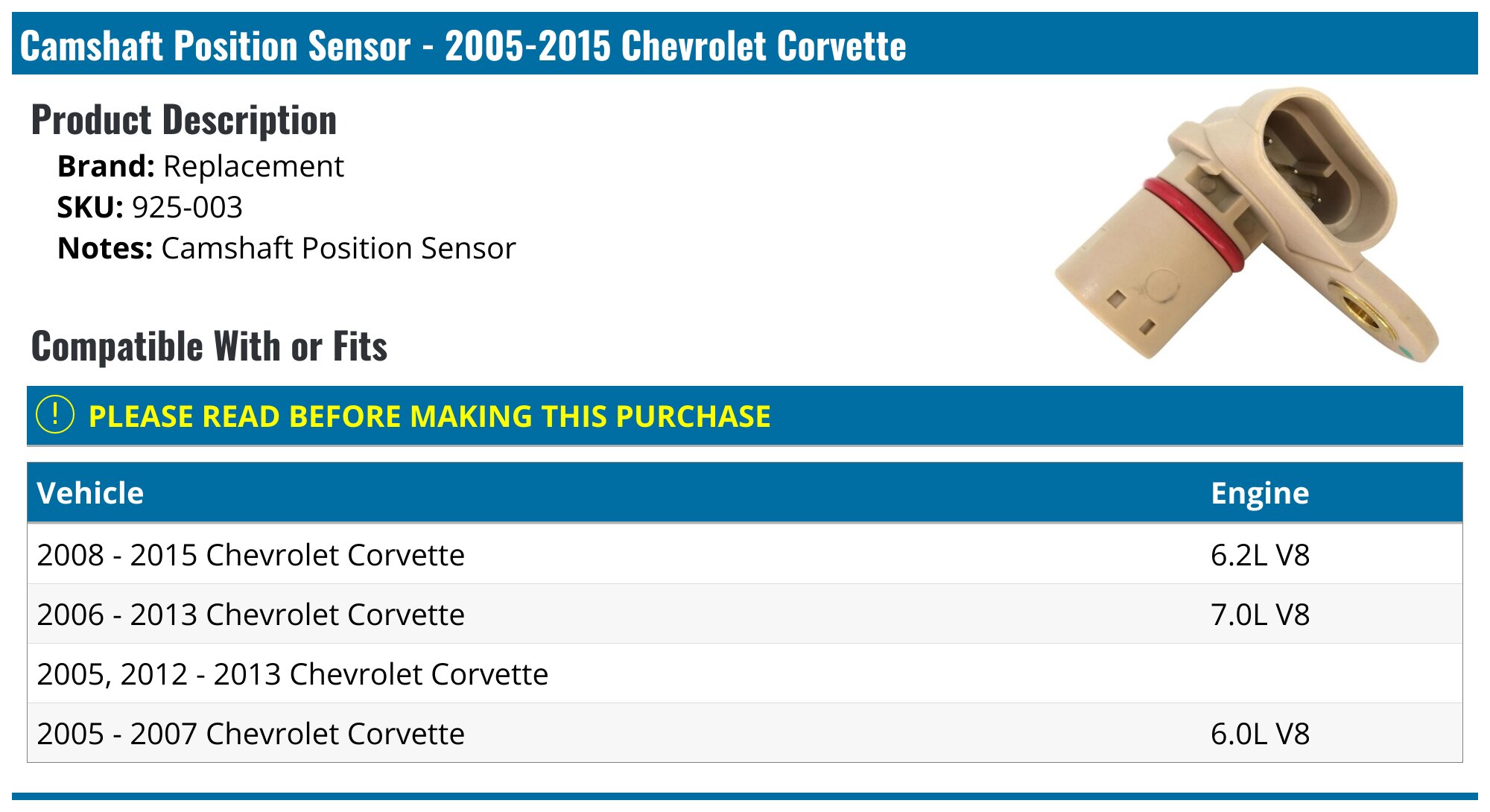The image size is (1490, 812).
Task: Click the Brand value Replacement
Action: coord(253,166)
